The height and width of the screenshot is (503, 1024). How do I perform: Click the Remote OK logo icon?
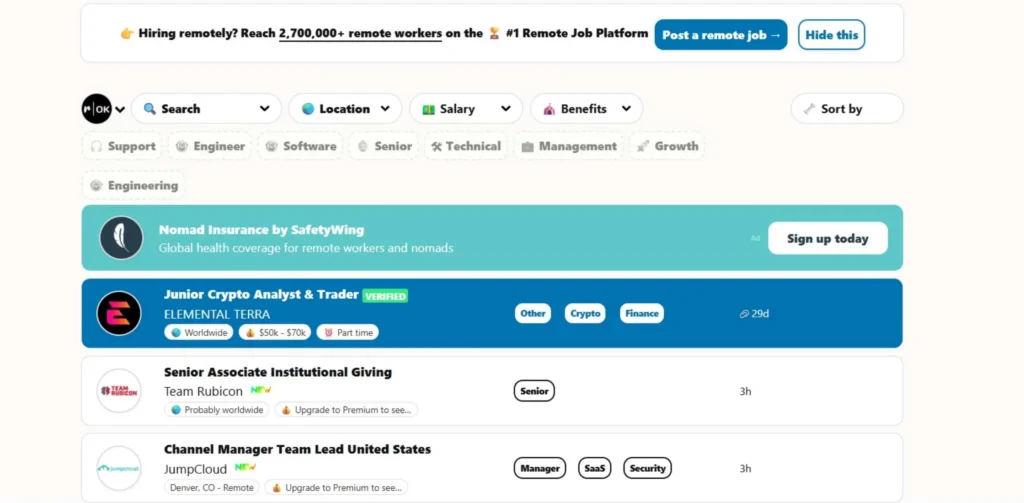point(96,109)
